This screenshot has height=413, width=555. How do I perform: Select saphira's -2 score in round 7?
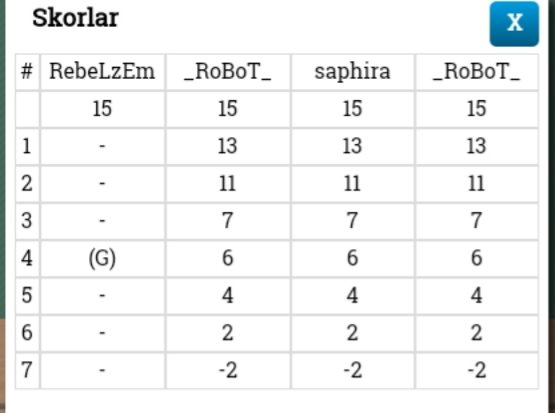(x=353, y=371)
